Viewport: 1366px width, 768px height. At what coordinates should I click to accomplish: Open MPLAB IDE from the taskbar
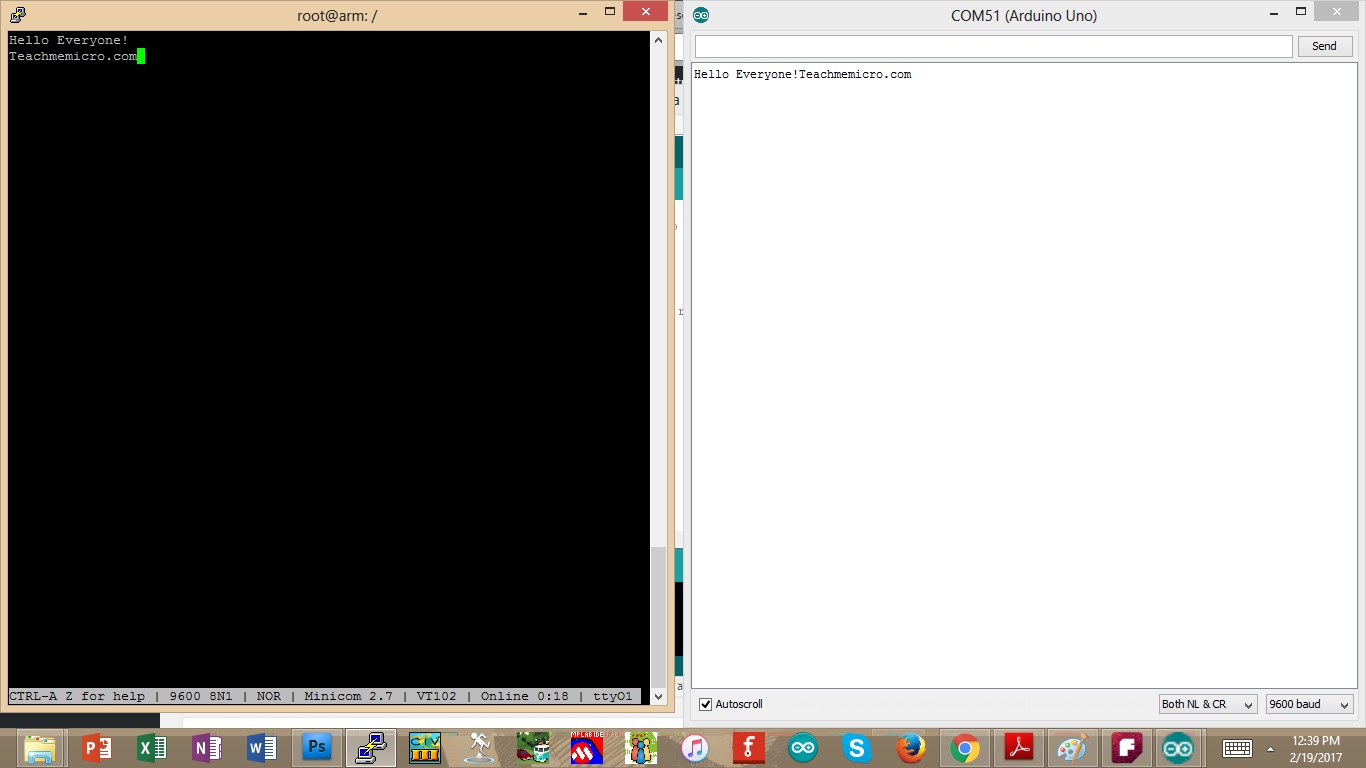pyautogui.click(x=587, y=748)
